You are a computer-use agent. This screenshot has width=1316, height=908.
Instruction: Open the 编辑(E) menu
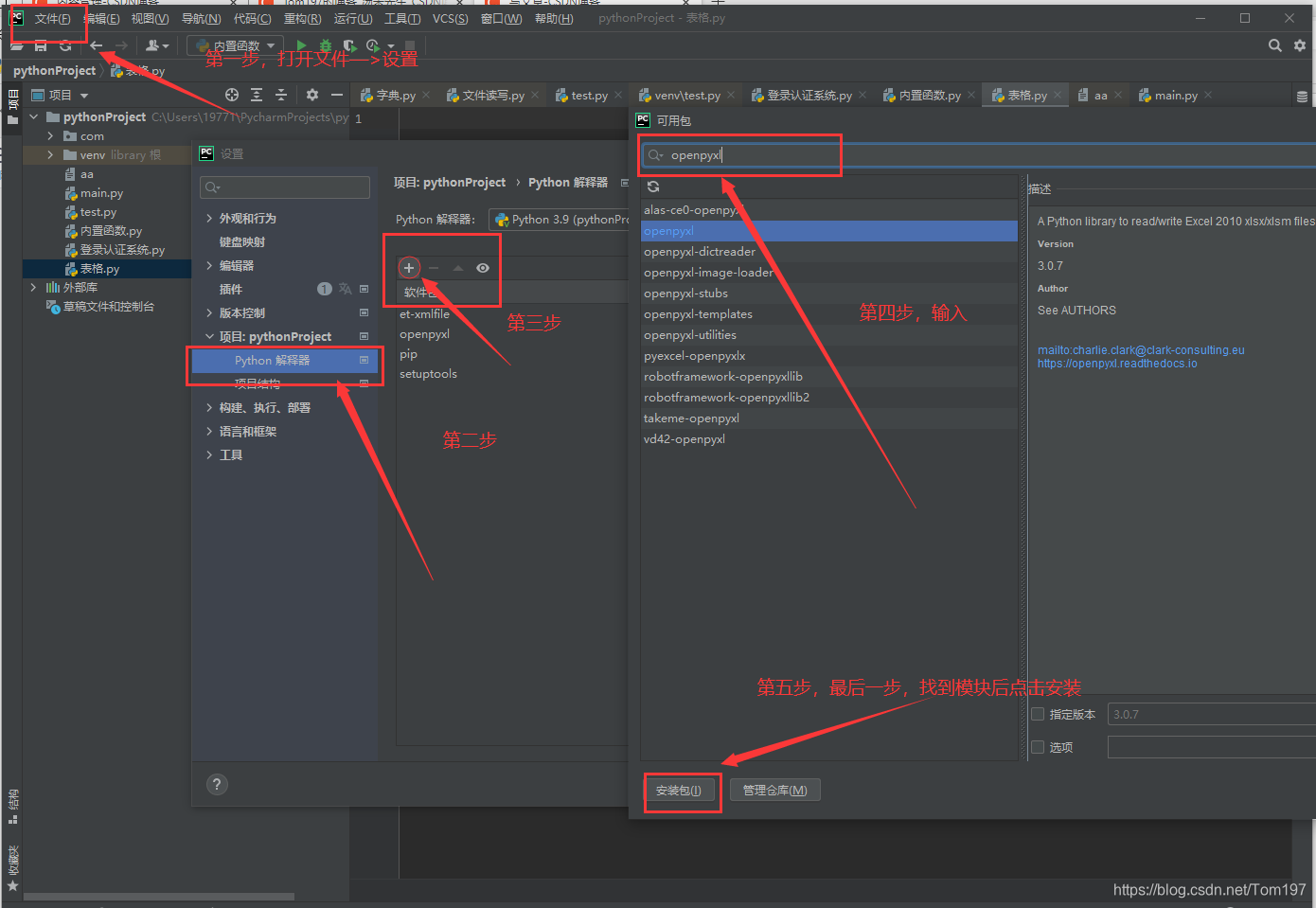point(101,19)
